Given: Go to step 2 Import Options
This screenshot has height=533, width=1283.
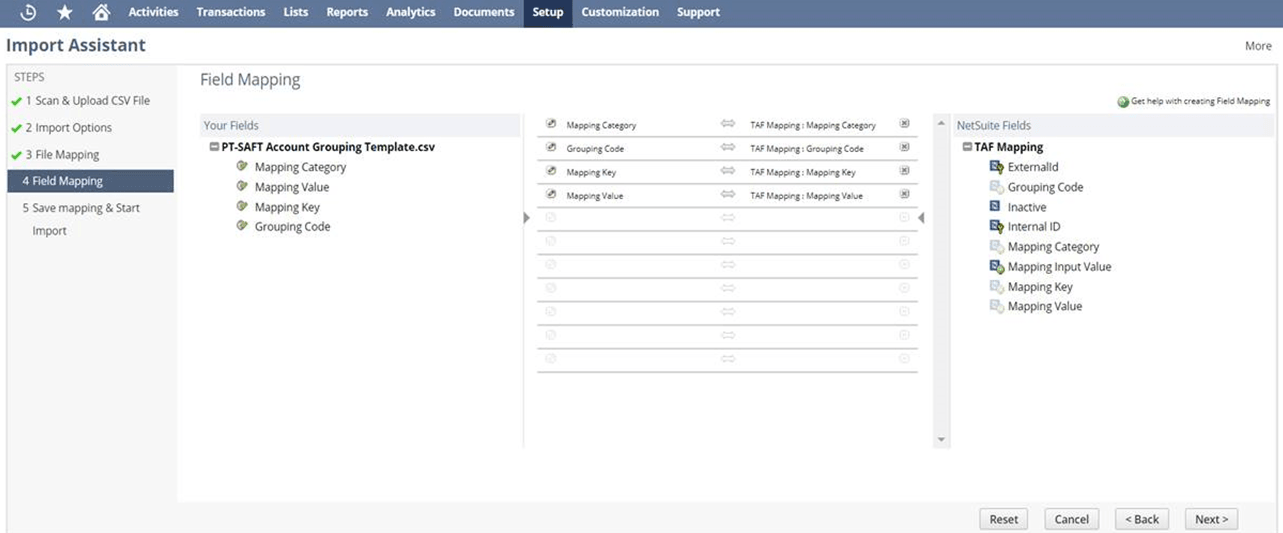Looking at the screenshot, I should pos(69,128).
